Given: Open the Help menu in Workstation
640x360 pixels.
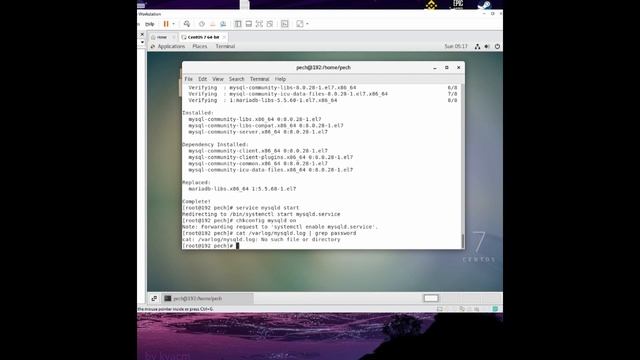Looking at the screenshot, I should (150, 24).
